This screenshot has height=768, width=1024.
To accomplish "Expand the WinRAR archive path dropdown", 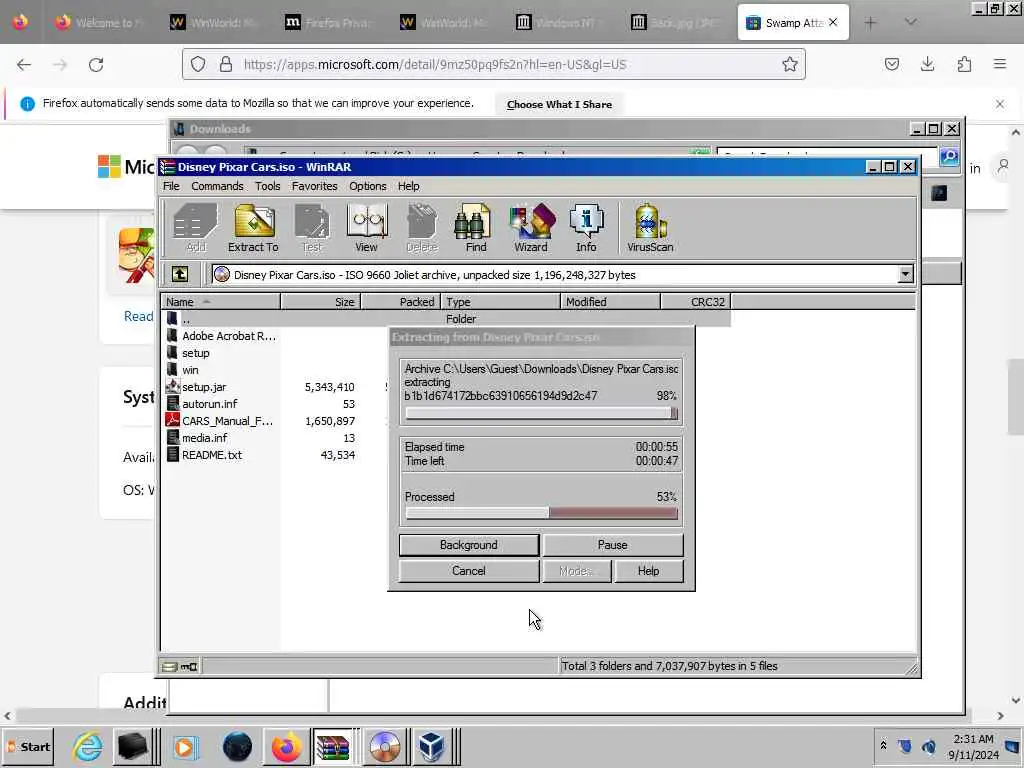I will tap(905, 274).
